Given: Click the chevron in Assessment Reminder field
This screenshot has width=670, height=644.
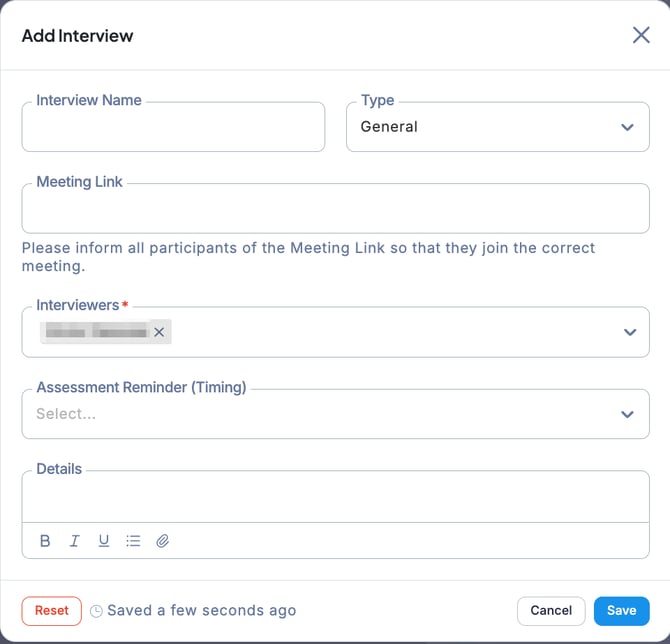Looking at the screenshot, I should [628, 414].
